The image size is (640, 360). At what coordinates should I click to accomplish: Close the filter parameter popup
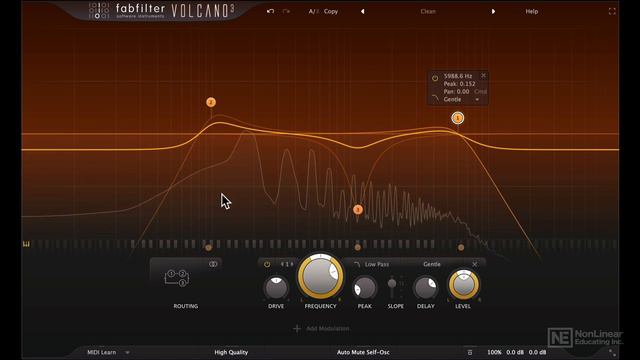pos(483,76)
